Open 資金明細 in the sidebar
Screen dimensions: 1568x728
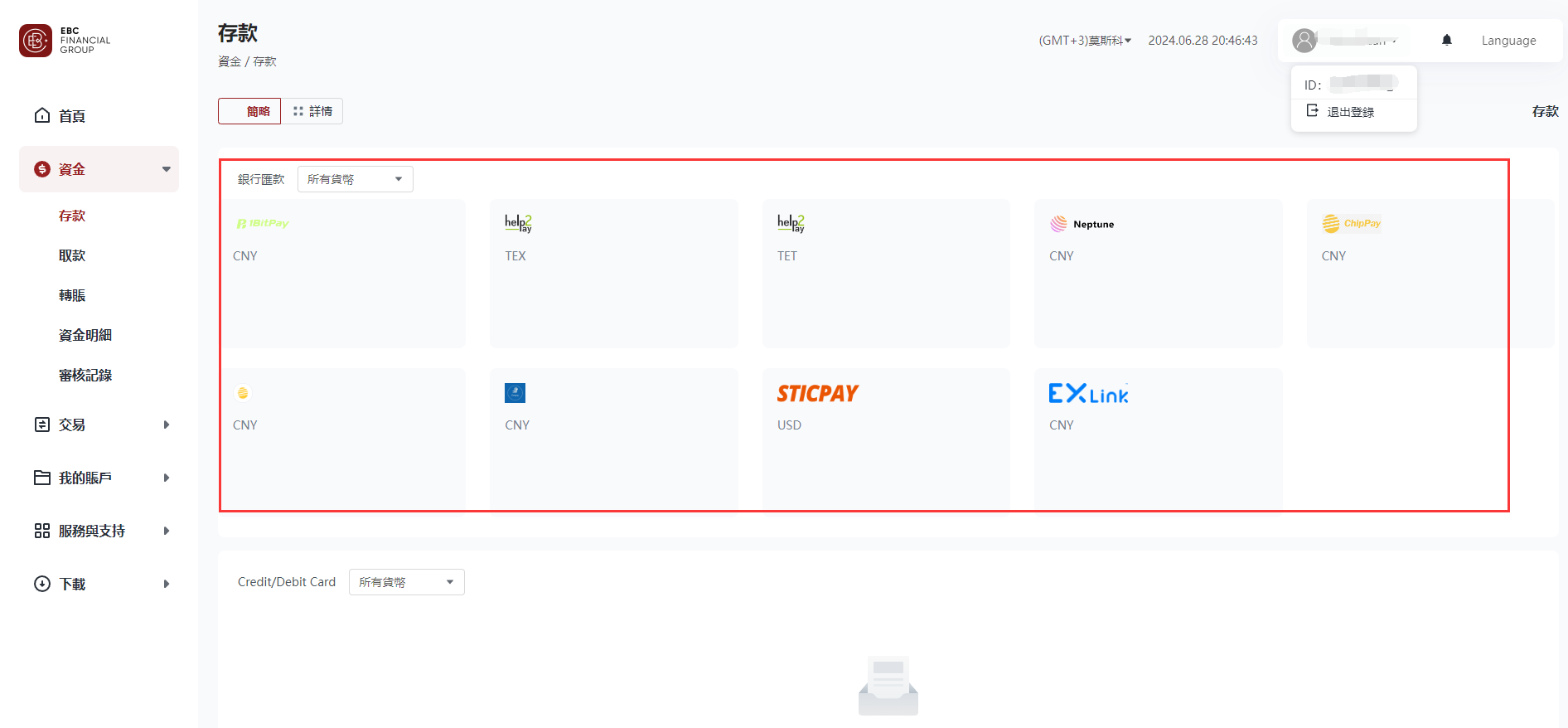(85, 335)
